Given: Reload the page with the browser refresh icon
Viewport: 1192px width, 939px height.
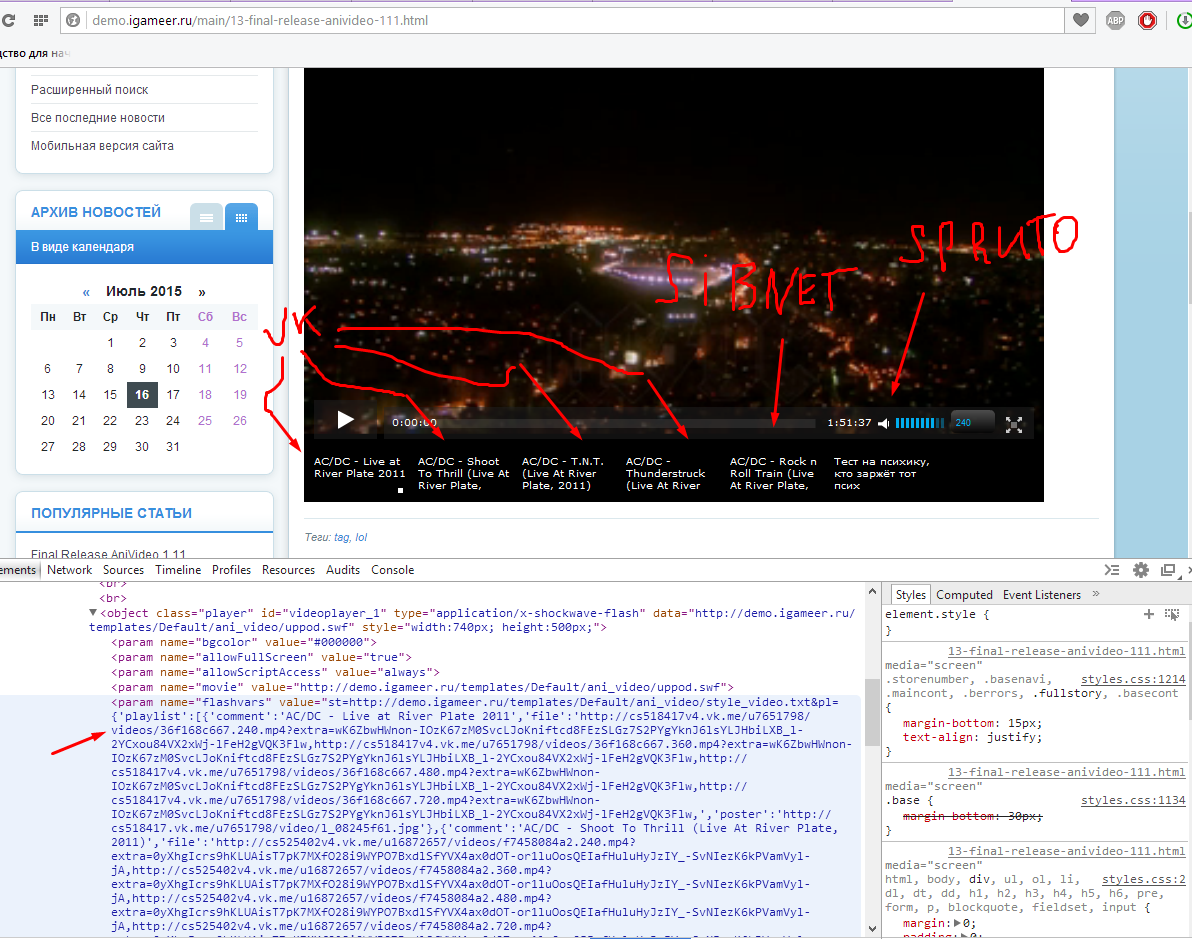Looking at the screenshot, I should click(8, 21).
